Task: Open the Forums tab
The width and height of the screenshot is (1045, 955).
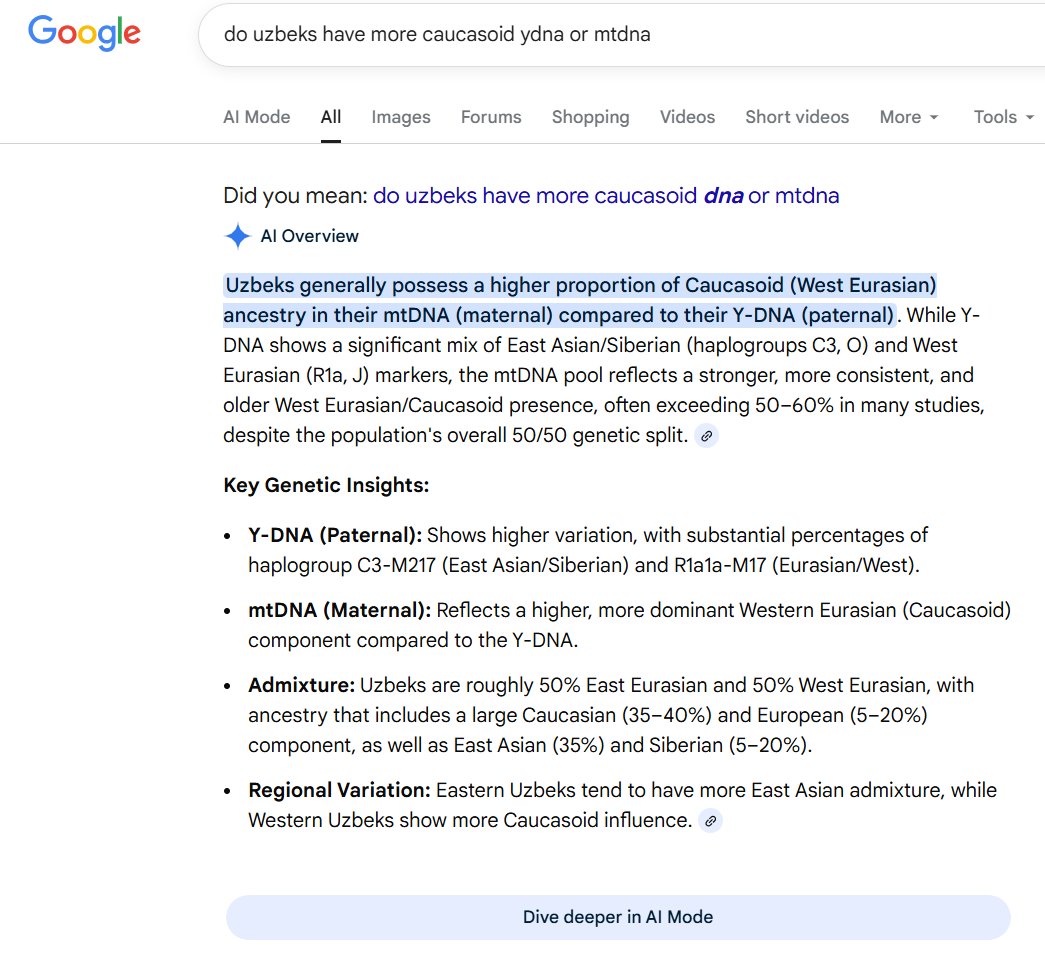Action: point(491,117)
